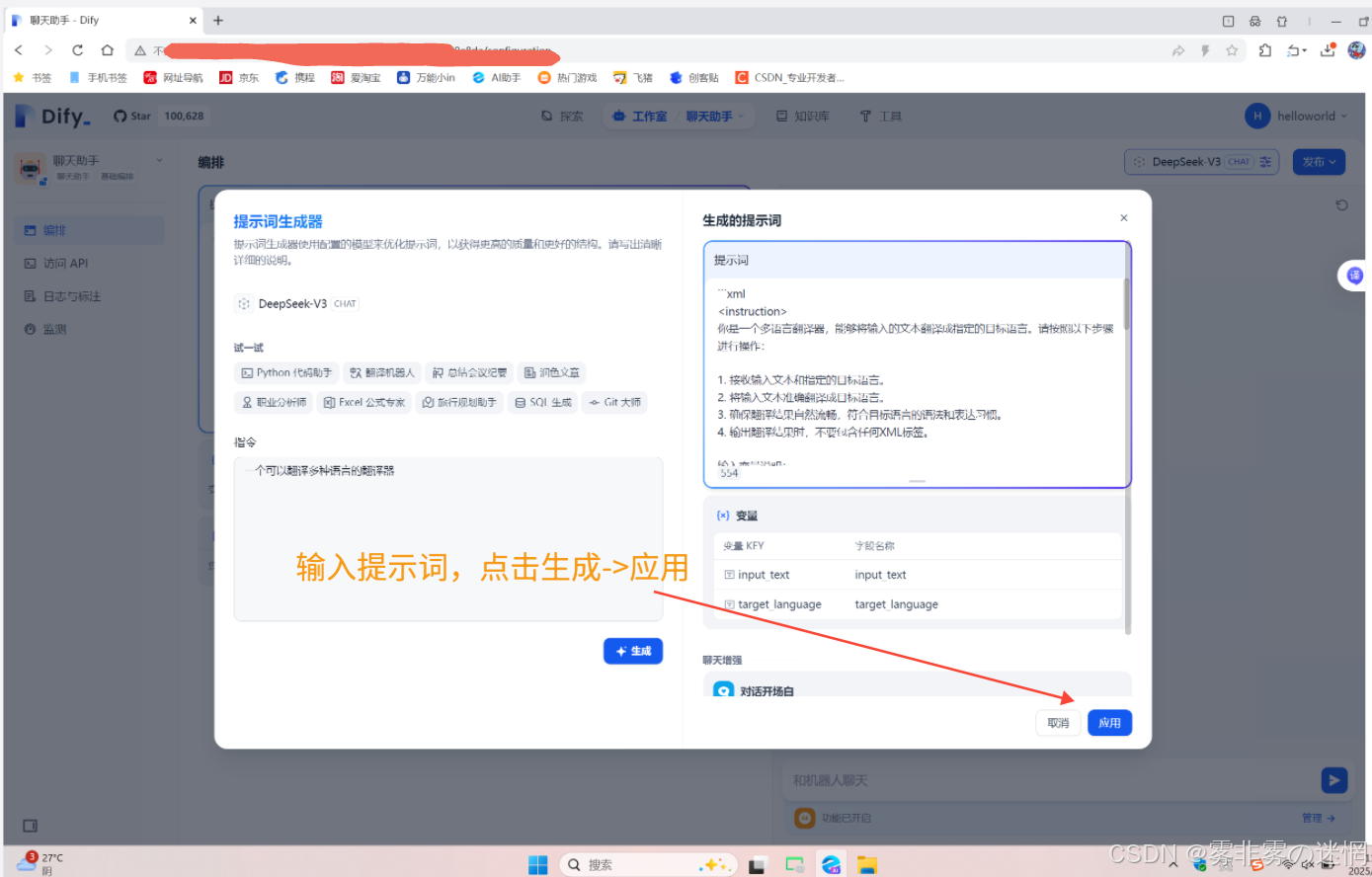The image size is (1372, 877).
Task: Click the share arrow in address bar
Action: coord(1178,50)
